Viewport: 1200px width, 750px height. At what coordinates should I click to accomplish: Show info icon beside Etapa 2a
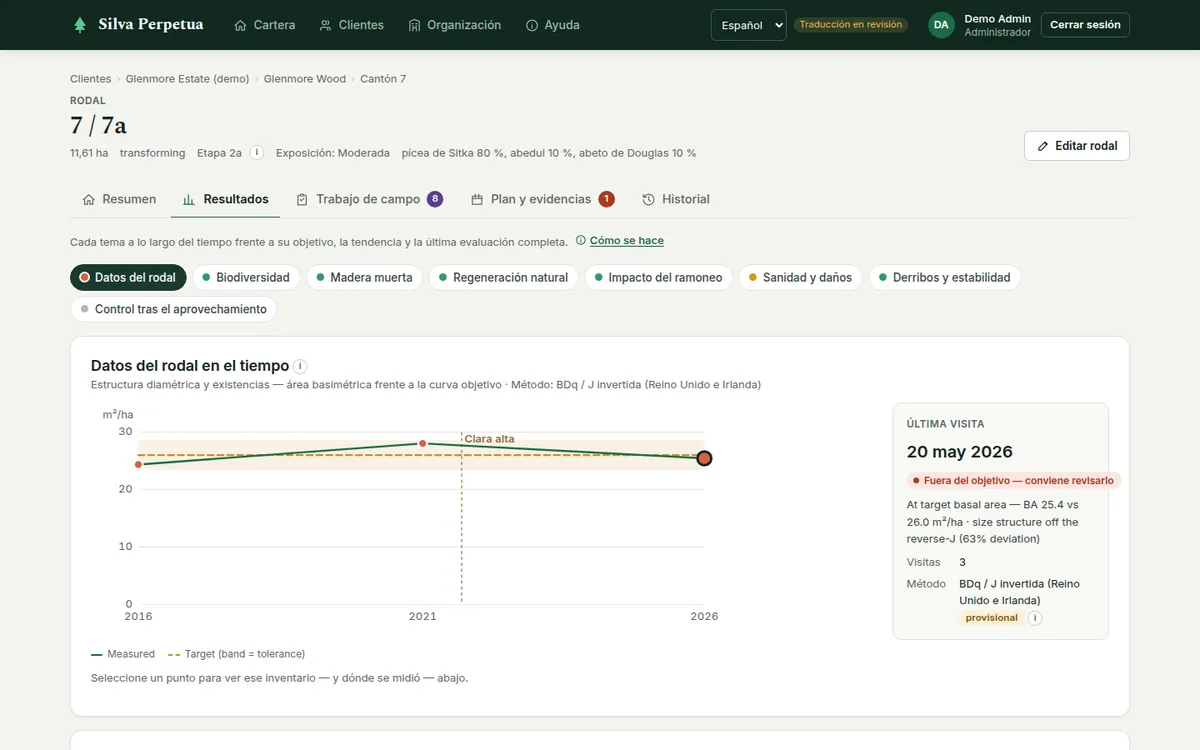coord(257,153)
